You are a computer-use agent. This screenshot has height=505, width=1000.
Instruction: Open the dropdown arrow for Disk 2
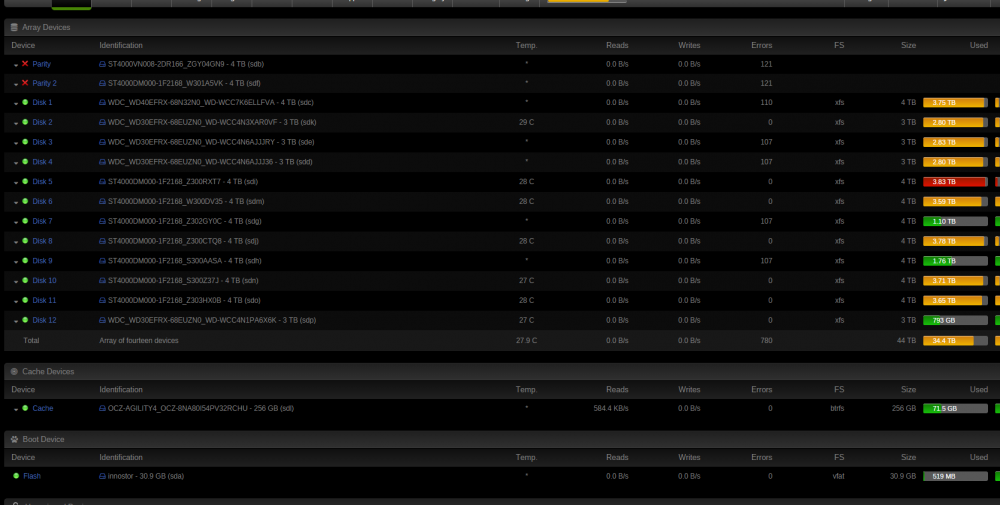click(16, 123)
